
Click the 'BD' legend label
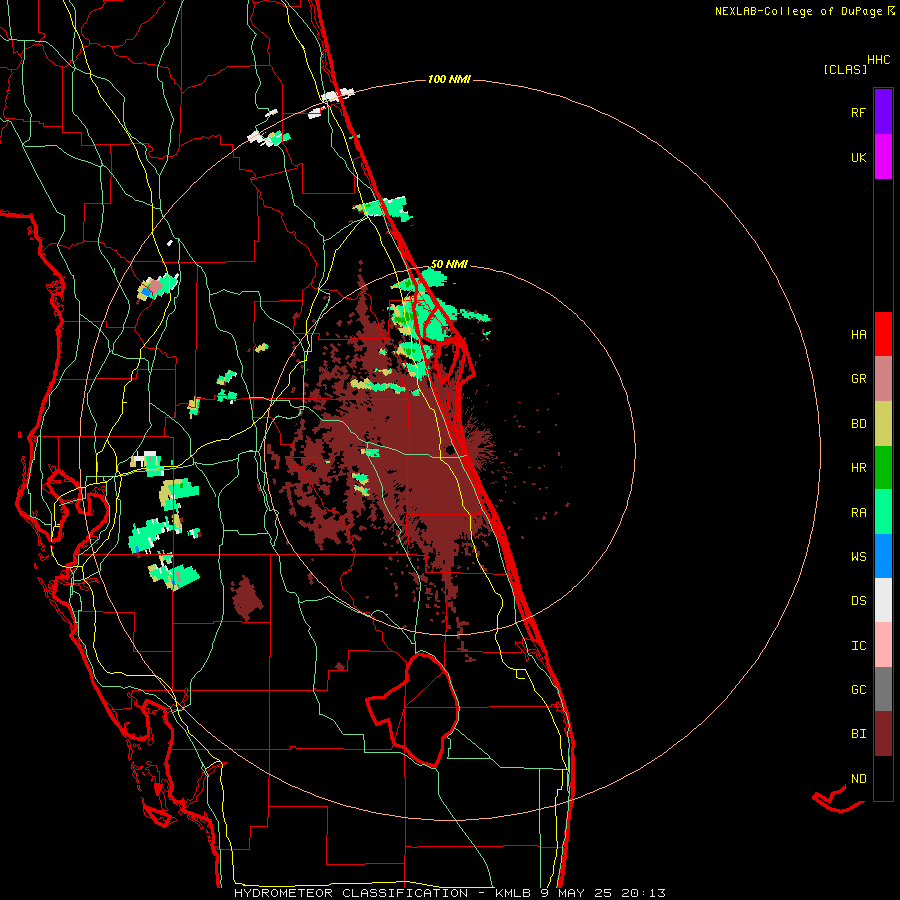point(858,424)
